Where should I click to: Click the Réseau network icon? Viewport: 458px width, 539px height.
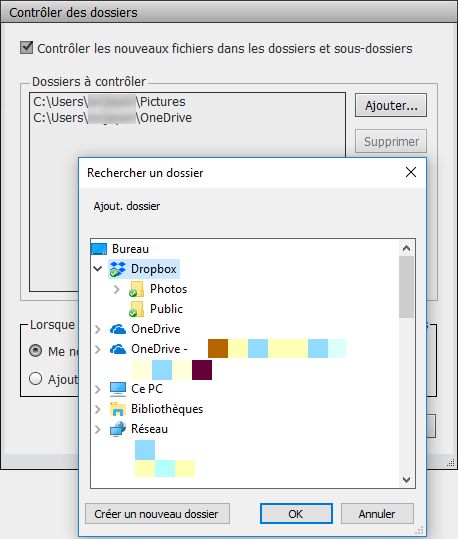pos(118,429)
